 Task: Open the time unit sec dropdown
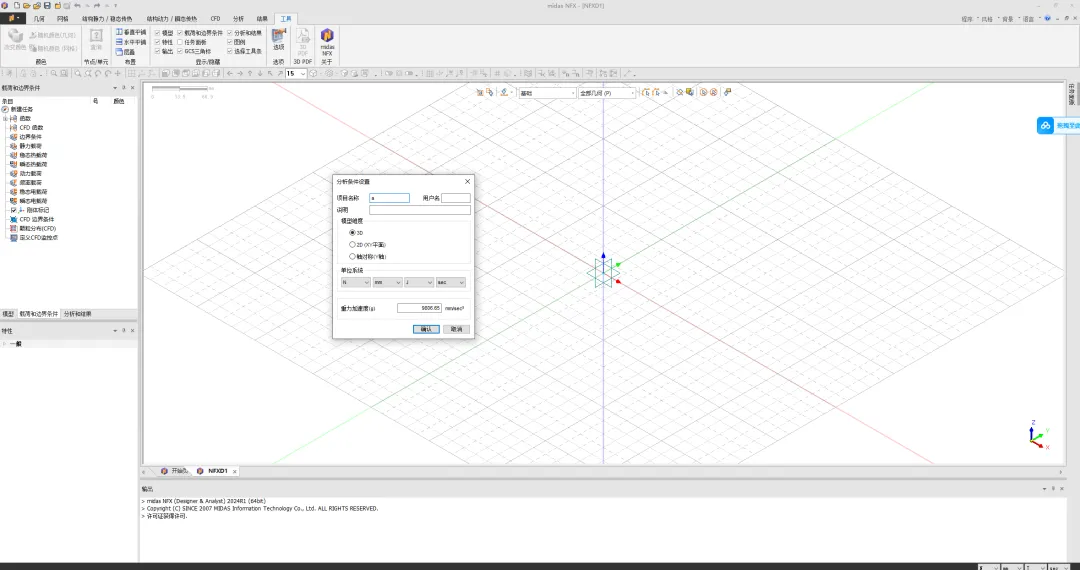pos(450,282)
